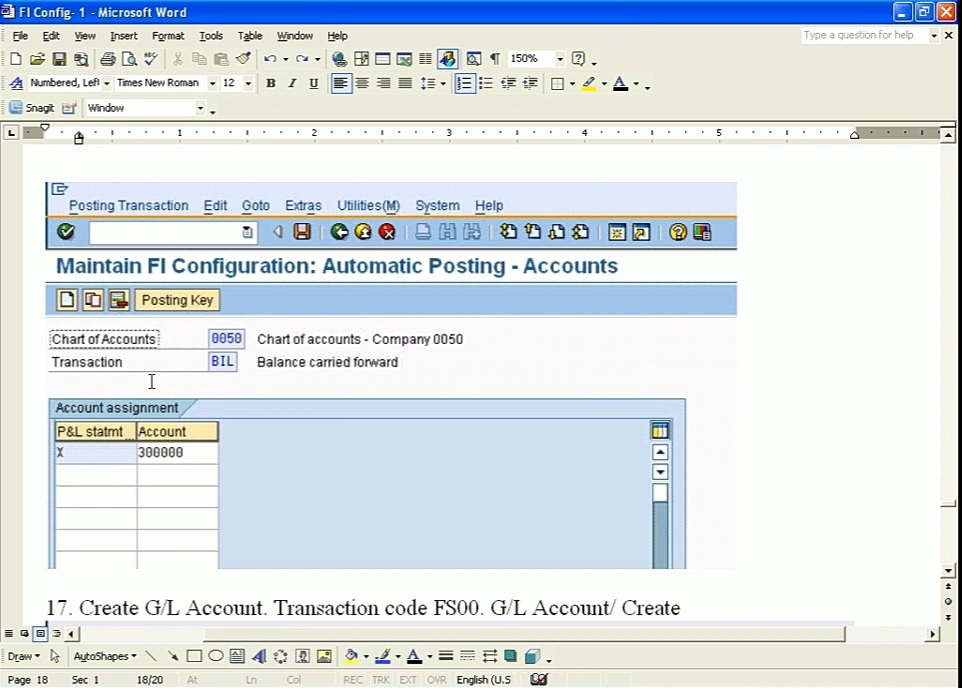Image resolution: width=962 pixels, height=688 pixels.
Task: Toggle the Bullets list button
Action: point(486,83)
